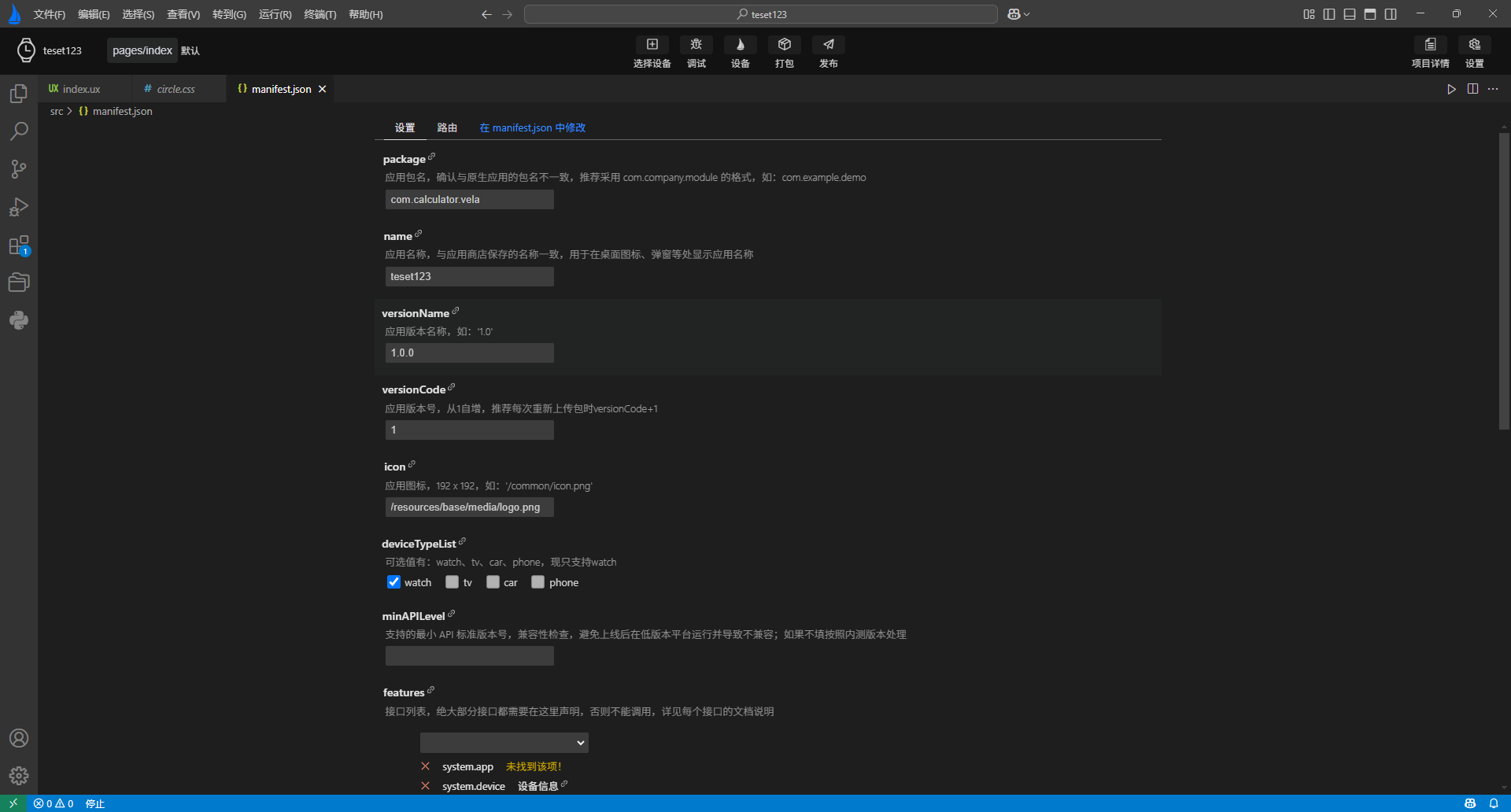Enable the tv device type checkbox

pyautogui.click(x=452, y=582)
